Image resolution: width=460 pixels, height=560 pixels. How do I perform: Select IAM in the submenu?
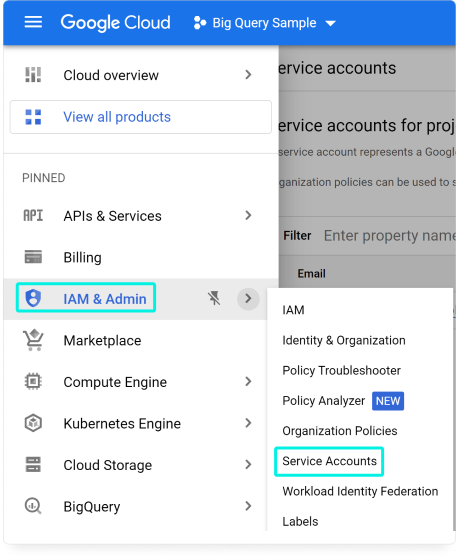(x=293, y=310)
